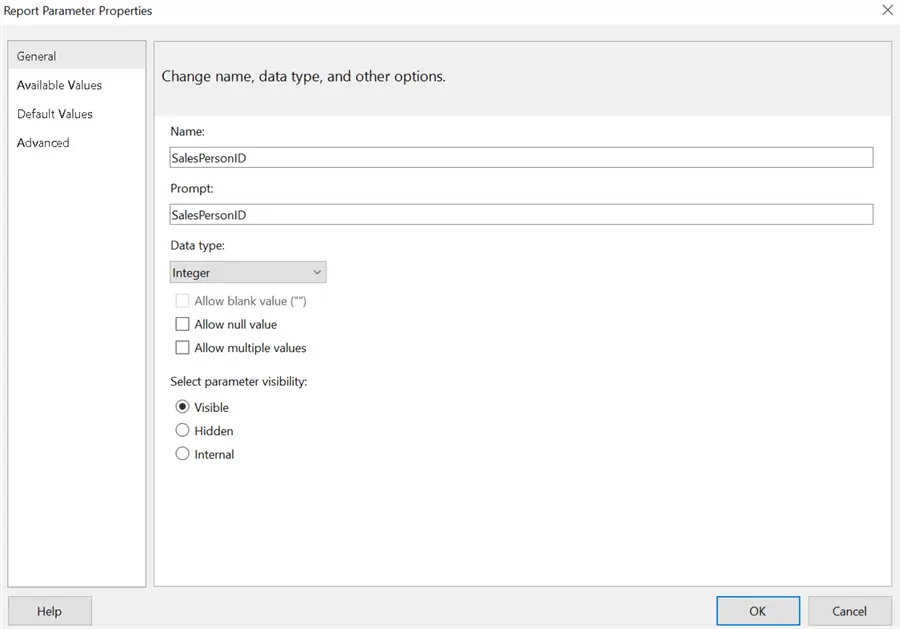This screenshot has width=900, height=629.
Task: Tick the Allow blank value checkbox
Action: pos(182,301)
